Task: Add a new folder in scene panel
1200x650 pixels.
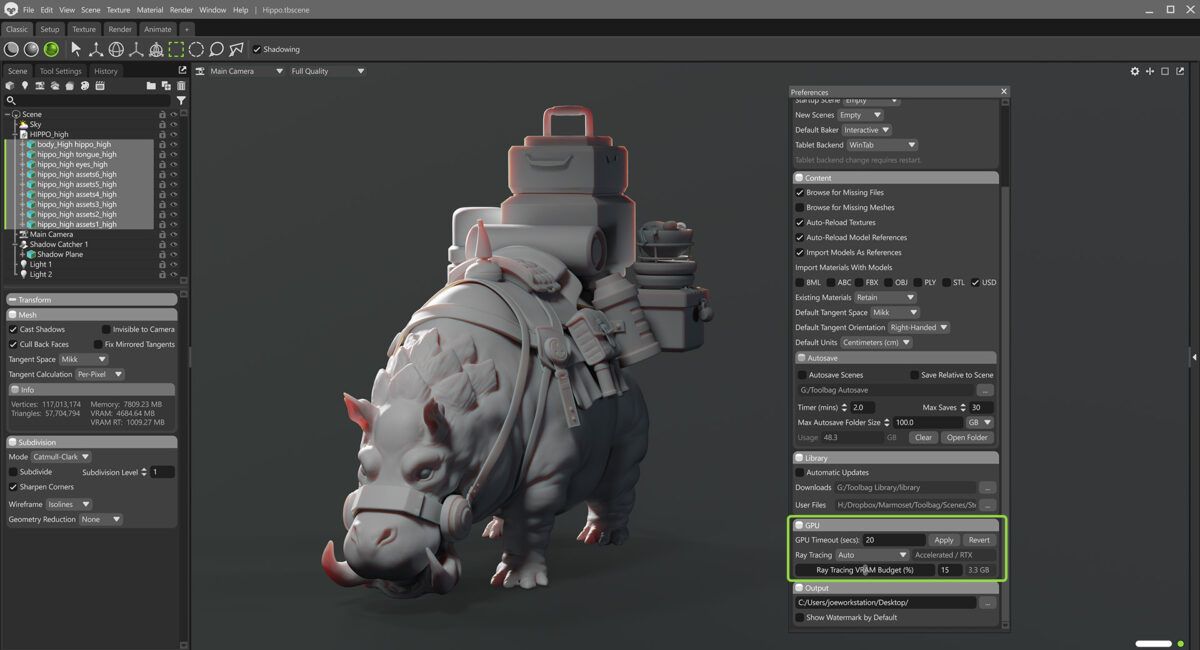Action: [x=152, y=86]
